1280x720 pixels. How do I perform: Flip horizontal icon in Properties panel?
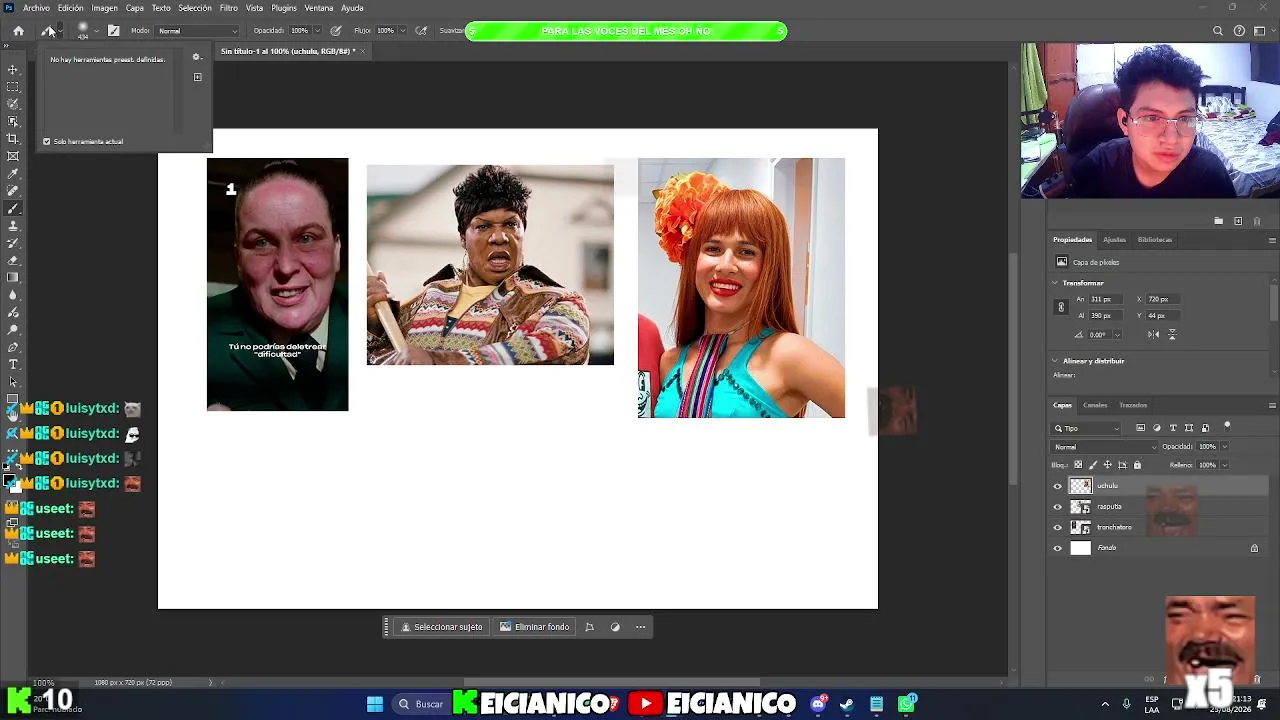tap(1154, 334)
